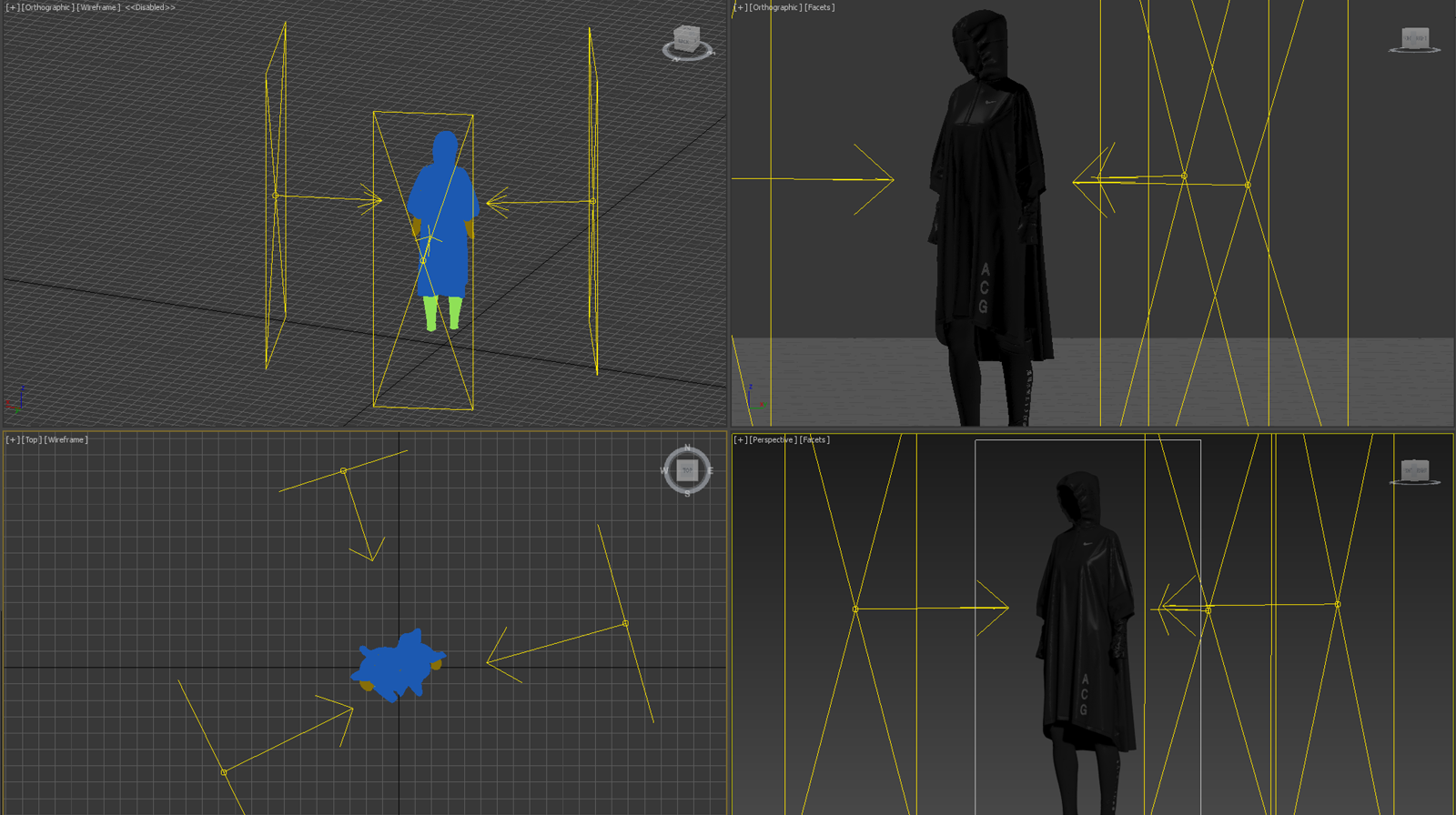Click the <<Disabled>> label in the top-left viewport

pyautogui.click(x=150, y=7)
